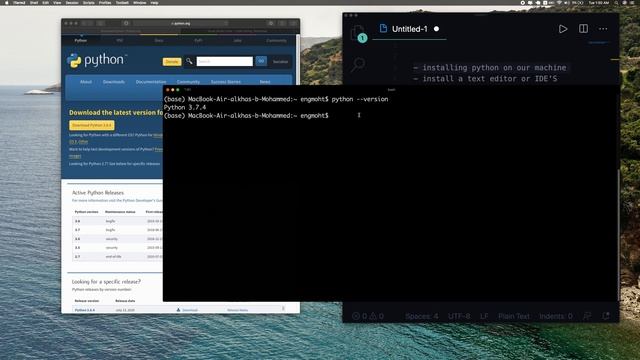Image resolution: width=640 pixels, height=360 pixels.
Task: Open the Explorer files icon in the sidebar
Action: 358,32
